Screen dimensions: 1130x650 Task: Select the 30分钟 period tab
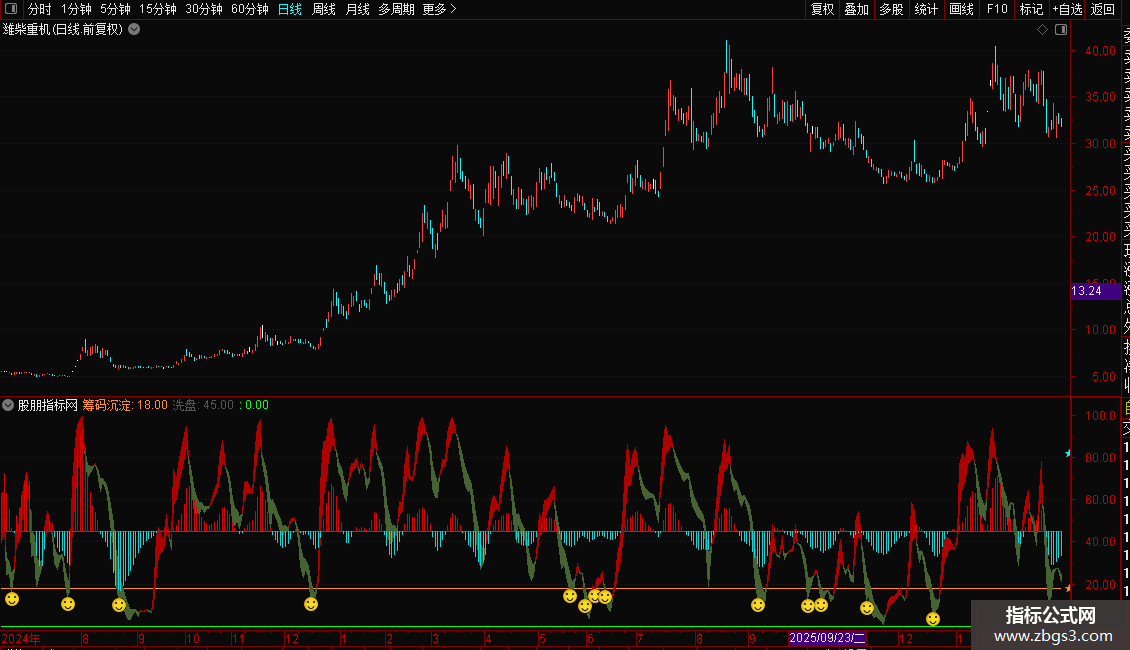pos(204,9)
